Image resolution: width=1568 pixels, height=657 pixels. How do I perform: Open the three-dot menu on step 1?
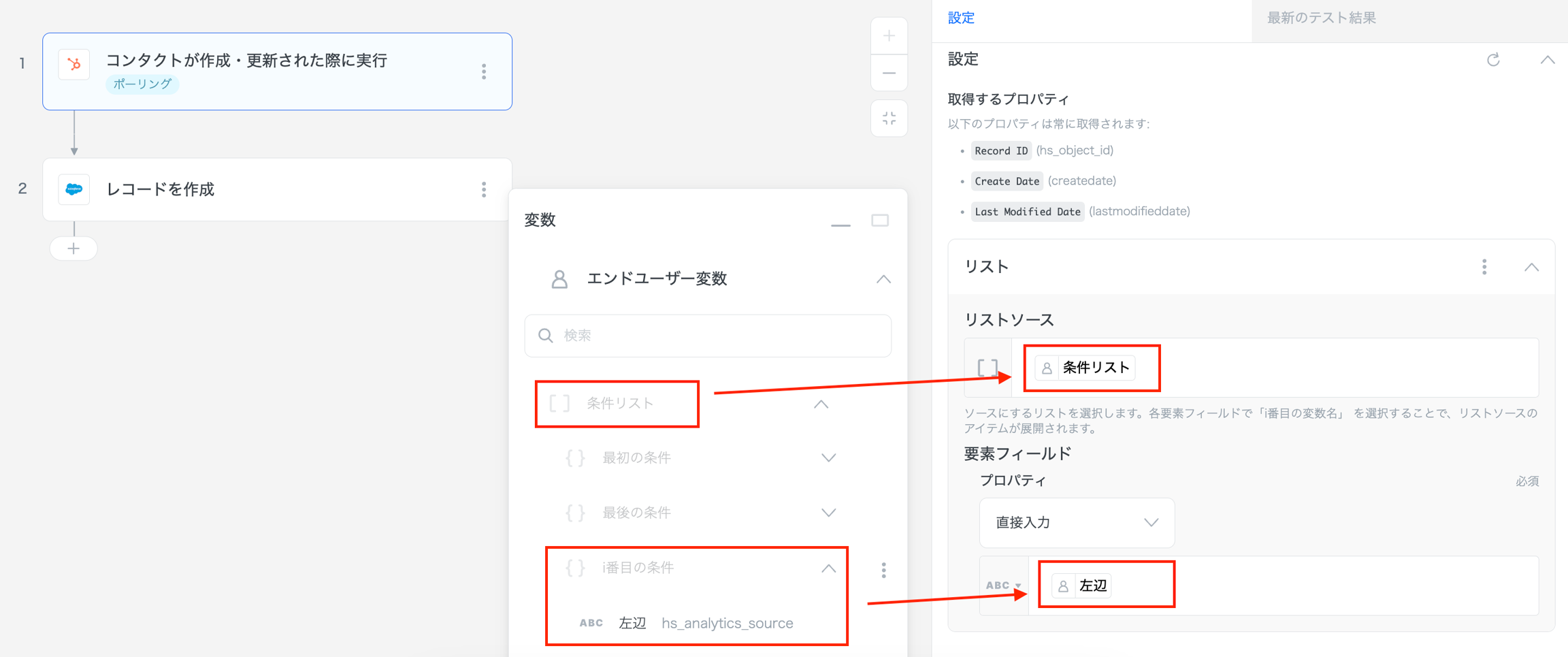tap(484, 71)
